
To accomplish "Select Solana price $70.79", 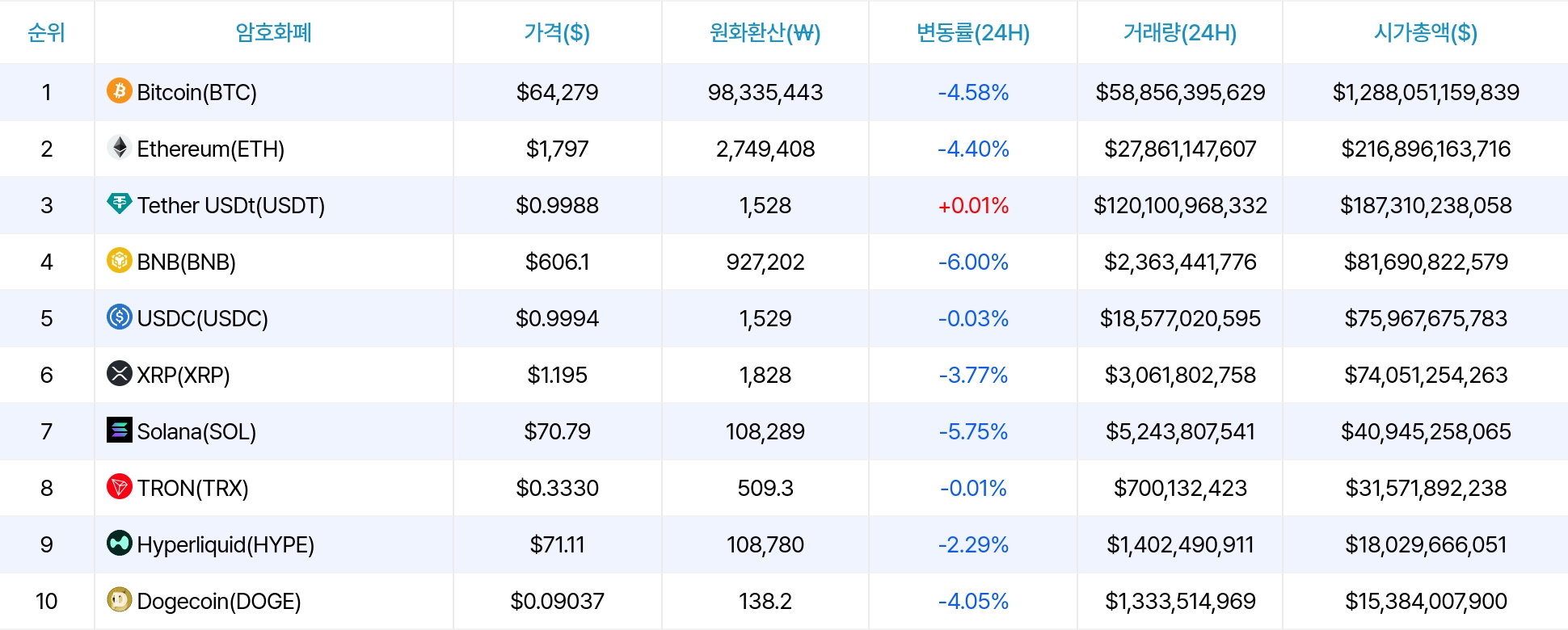I will pos(558,431).
